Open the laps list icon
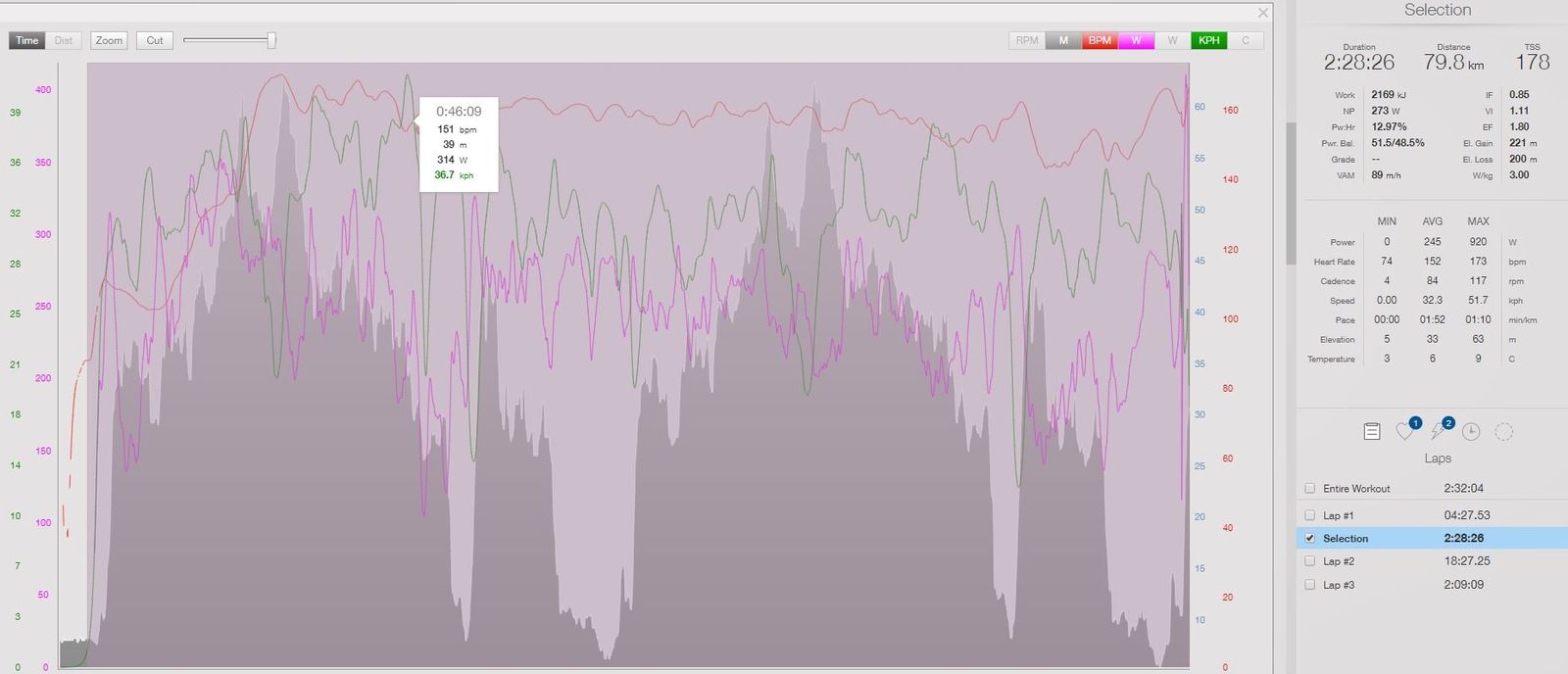The image size is (1568, 674). [1372, 431]
